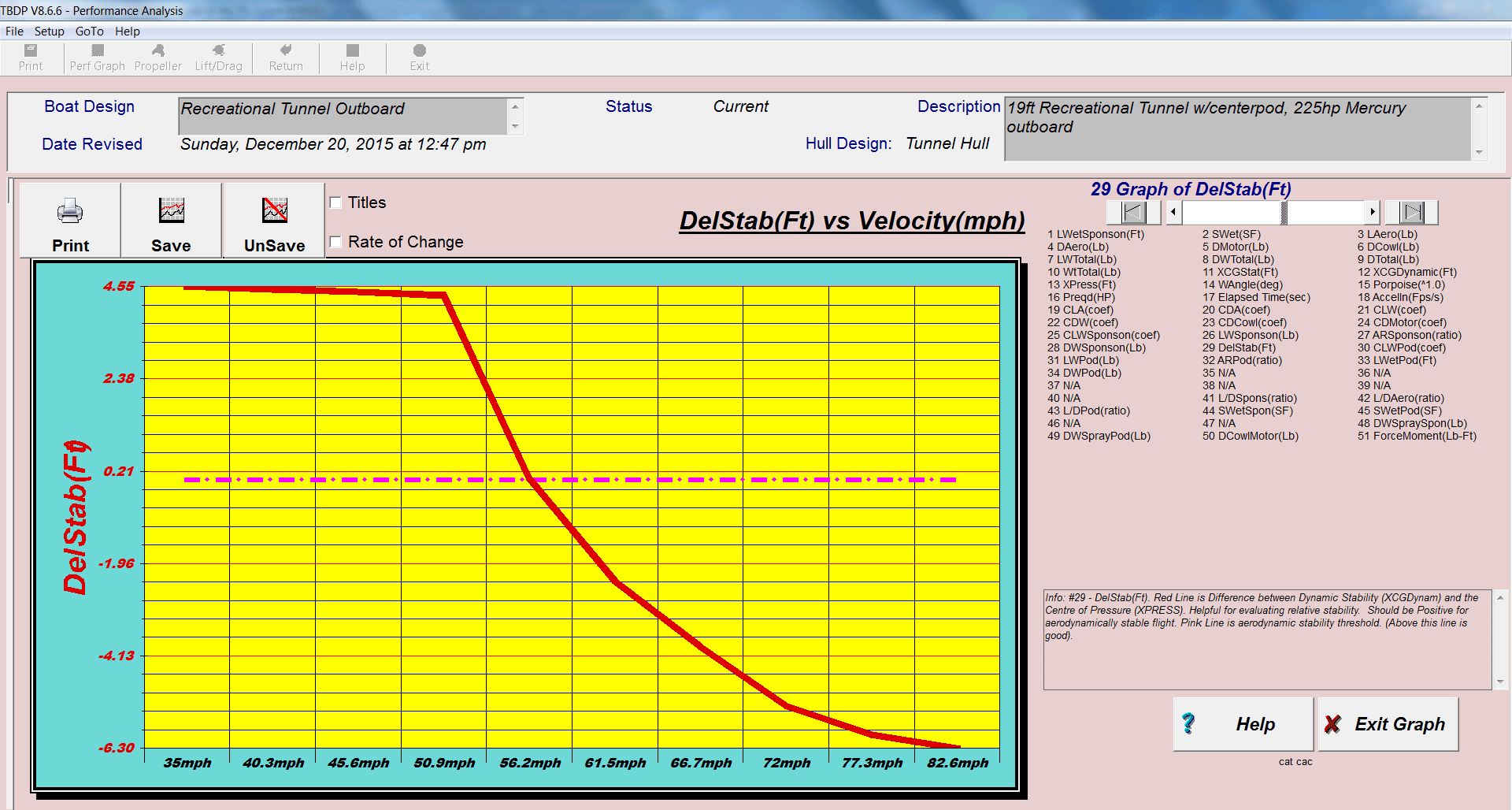This screenshot has width=1512, height=810.
Task: Select graph 42 L/DAero(ratio)
Action: pyautogui.click(x=1400, y=398)
